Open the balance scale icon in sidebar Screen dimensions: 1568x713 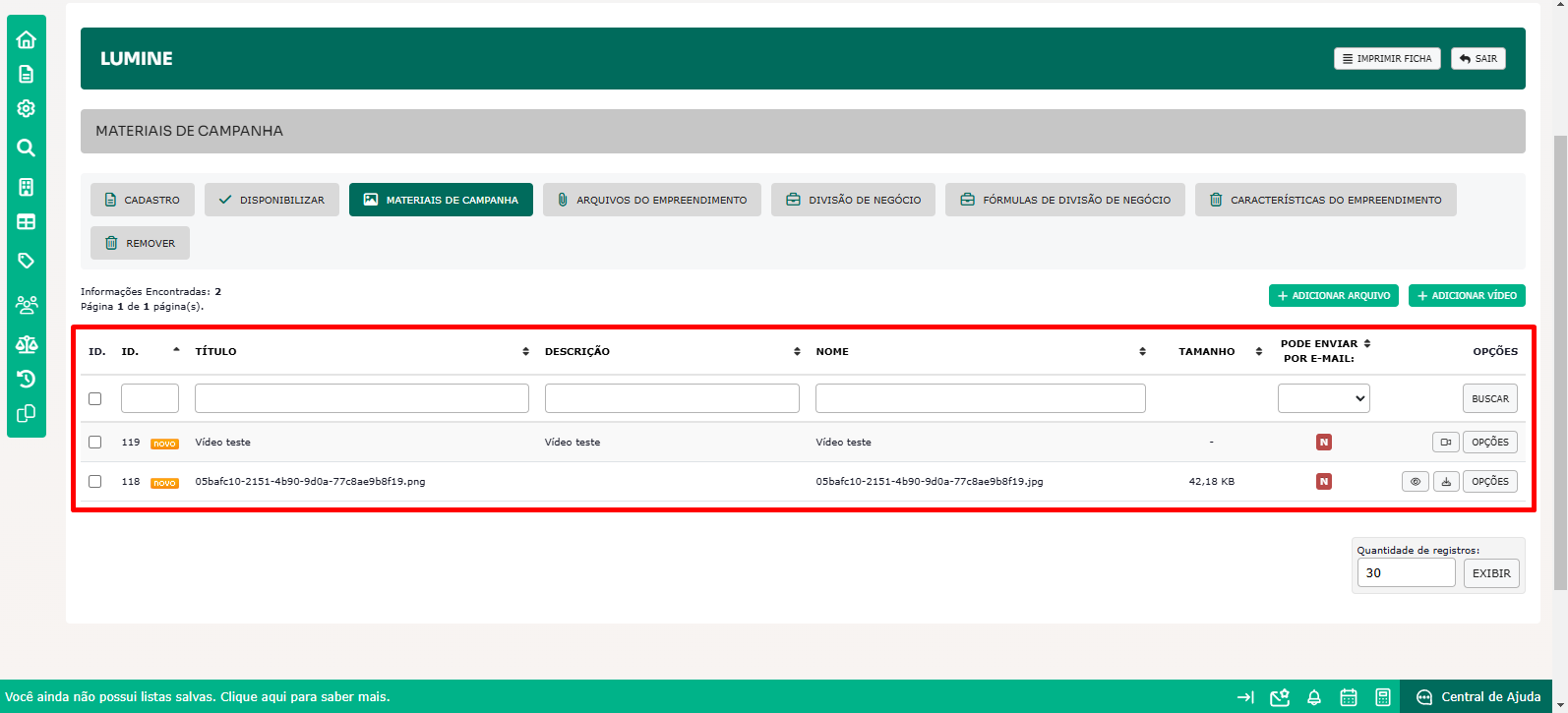pyautogui.click(x=27, y=344)
